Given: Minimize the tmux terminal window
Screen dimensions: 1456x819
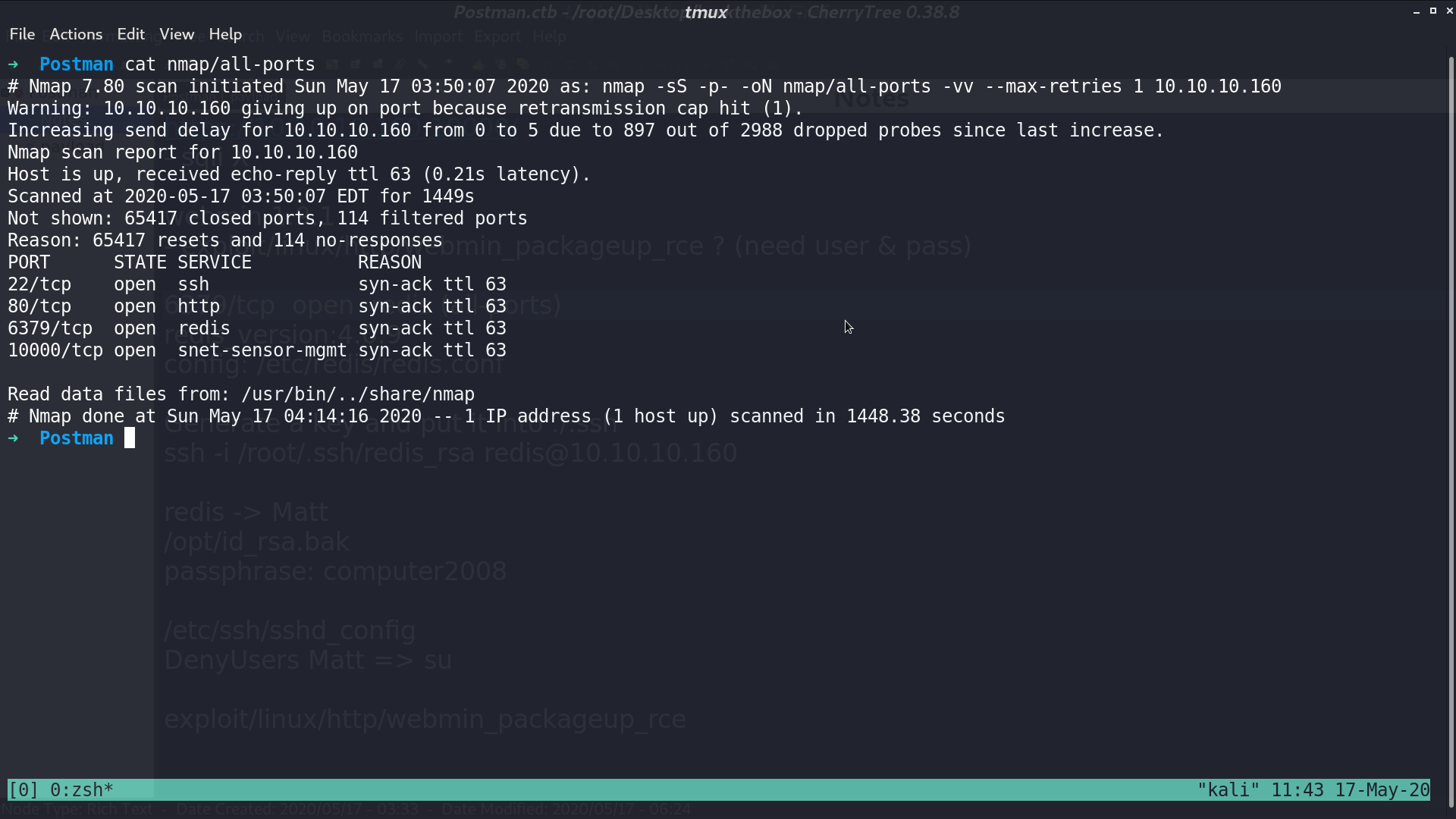Looking at the screenshot, I should click(x=1417, y=11).
